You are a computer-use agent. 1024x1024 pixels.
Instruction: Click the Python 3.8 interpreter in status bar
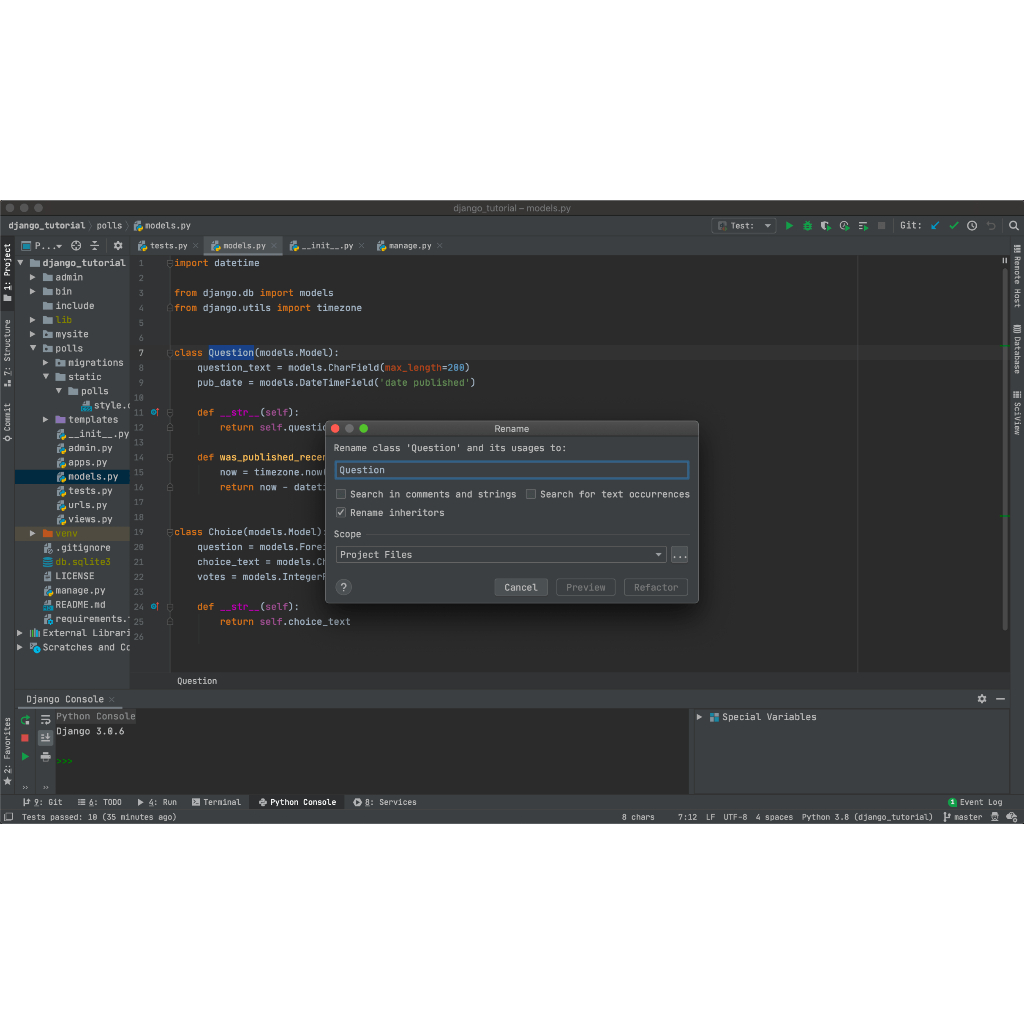pyautogui.click(x=867, y=817)
